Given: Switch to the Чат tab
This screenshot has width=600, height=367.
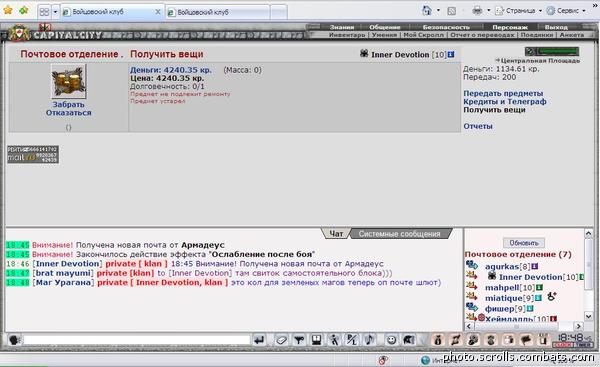Looking at the screenshot, I should (x=336, y=233).
